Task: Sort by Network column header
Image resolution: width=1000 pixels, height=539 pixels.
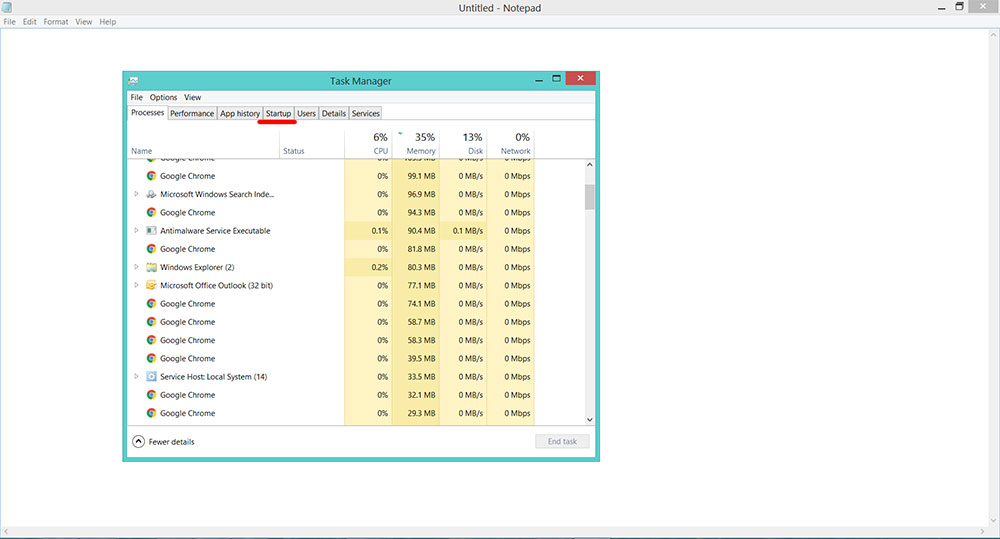Action: (511, 144)
